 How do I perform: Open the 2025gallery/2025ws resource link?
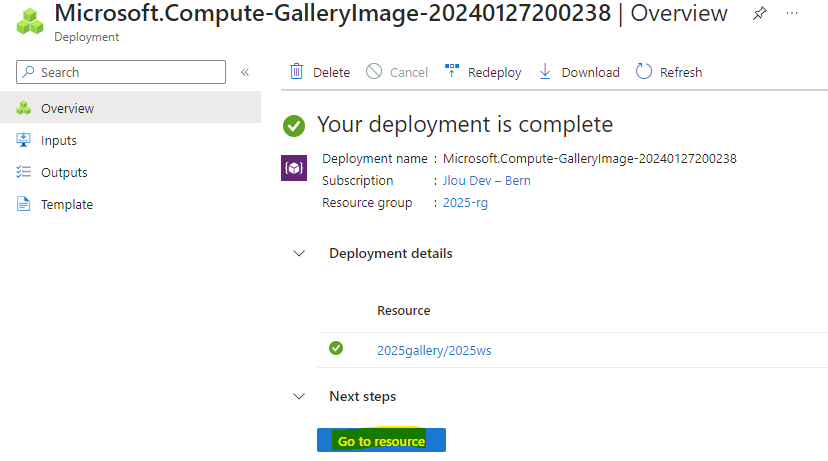[434, 351]
